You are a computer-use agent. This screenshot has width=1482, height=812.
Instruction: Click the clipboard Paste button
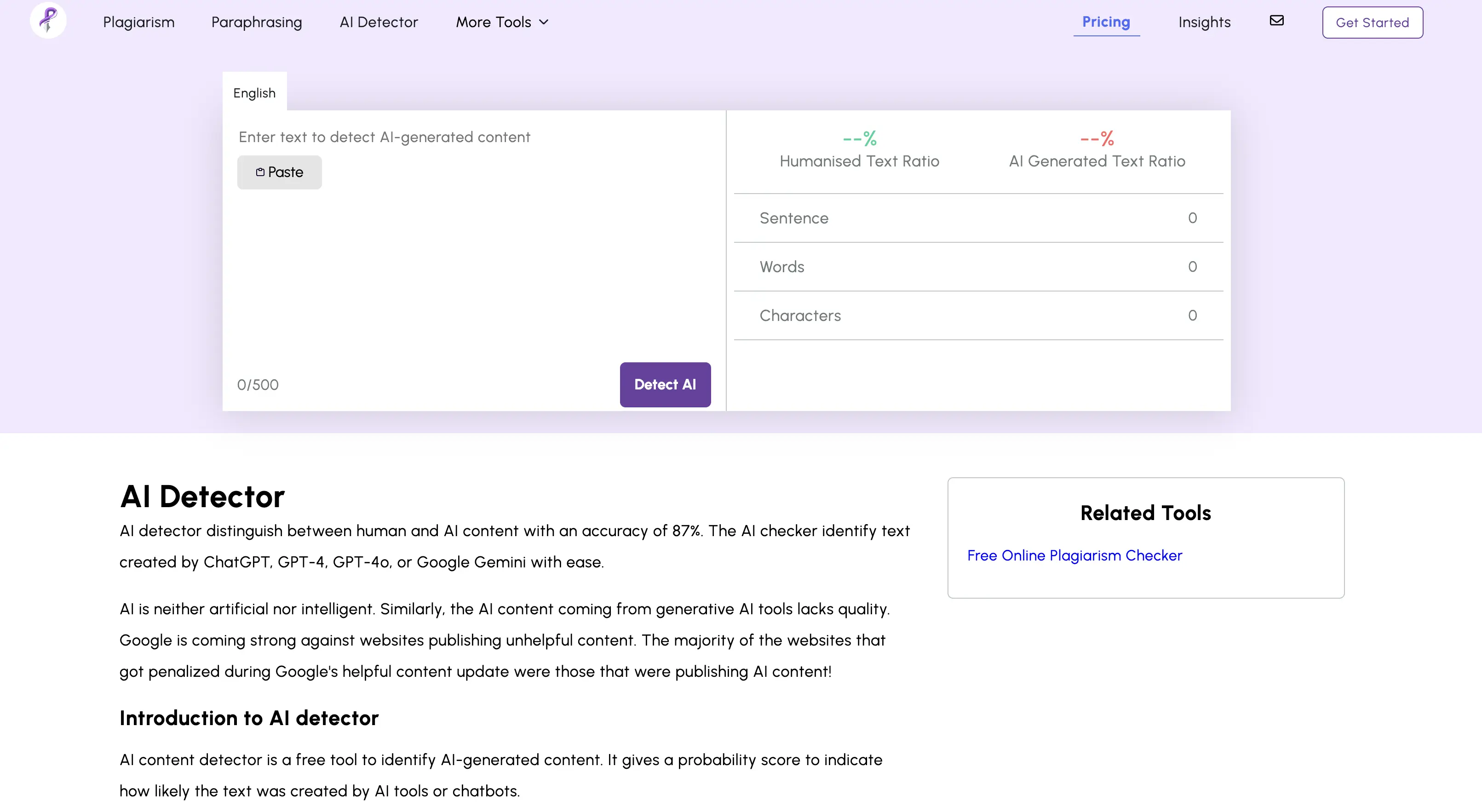tap(280, 172)
